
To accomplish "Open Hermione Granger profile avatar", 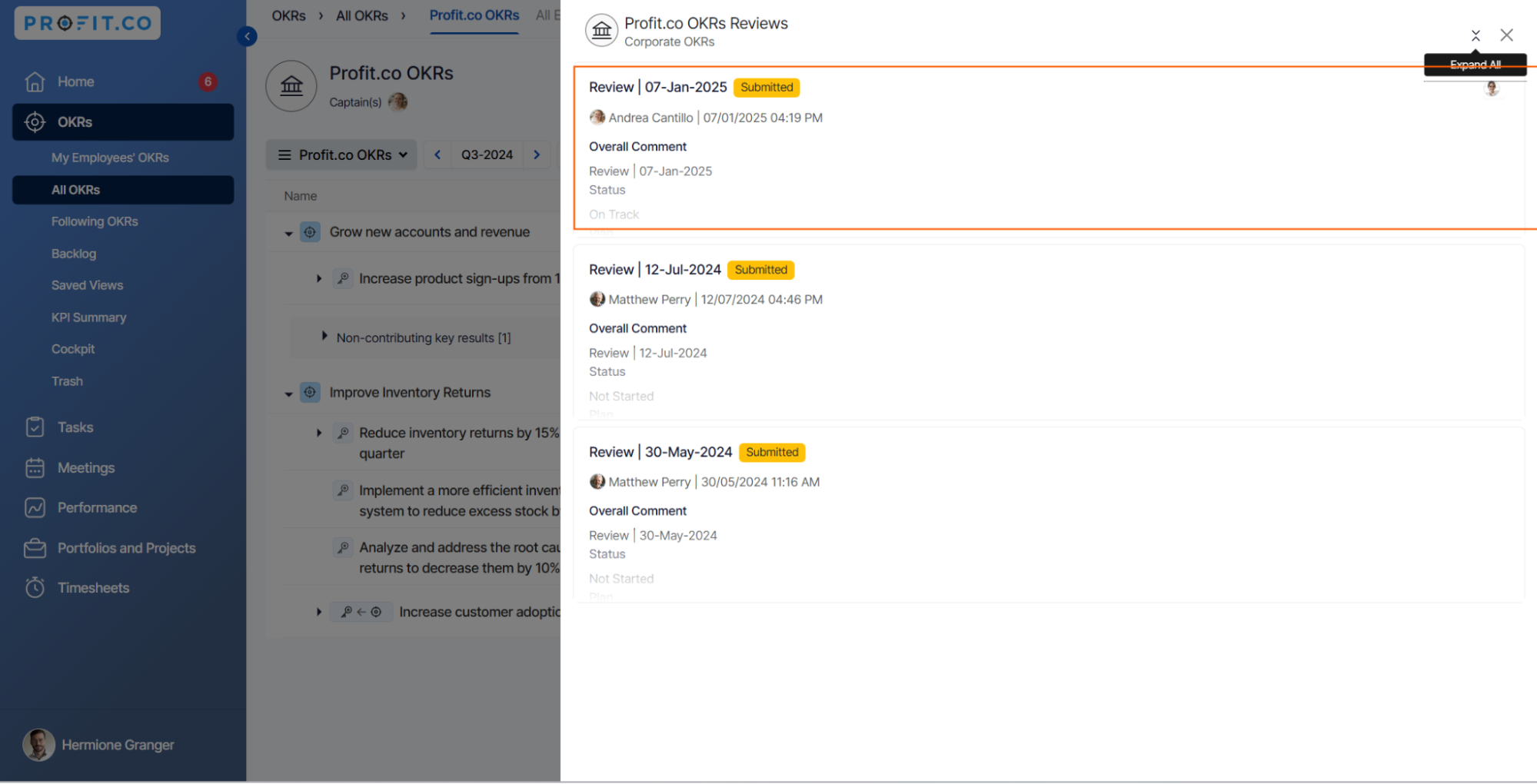I will (x=38, y=745).
